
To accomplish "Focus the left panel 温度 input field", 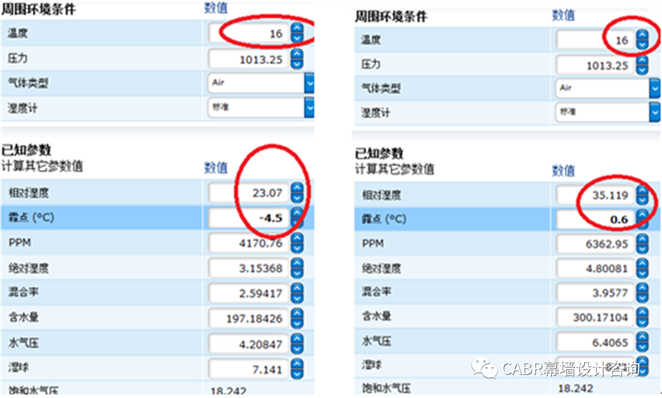I will [249, 33].
